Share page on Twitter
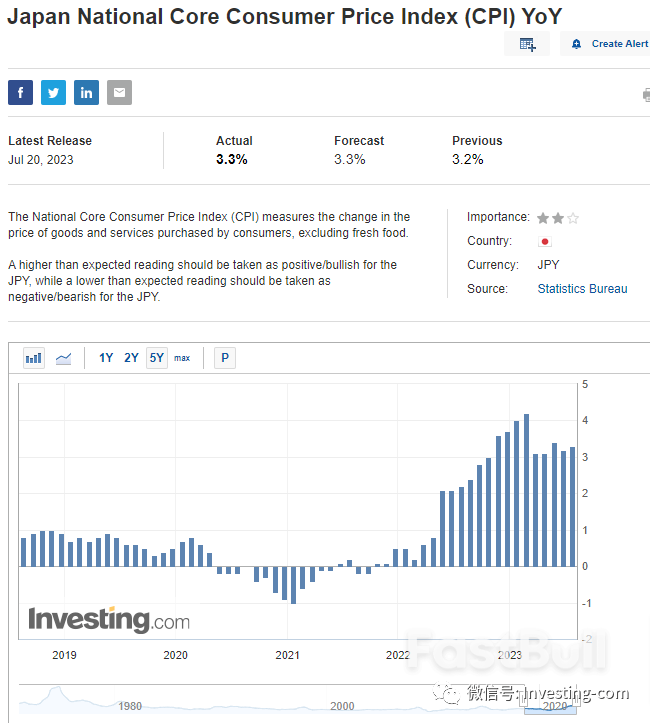The height and width of the screenshot is (723, 650). coord(53,93)
